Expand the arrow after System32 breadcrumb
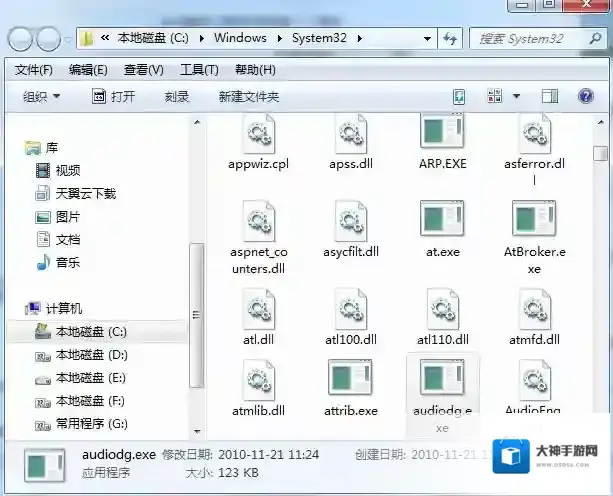The image size is (613, 496). (x=360, y=39)
